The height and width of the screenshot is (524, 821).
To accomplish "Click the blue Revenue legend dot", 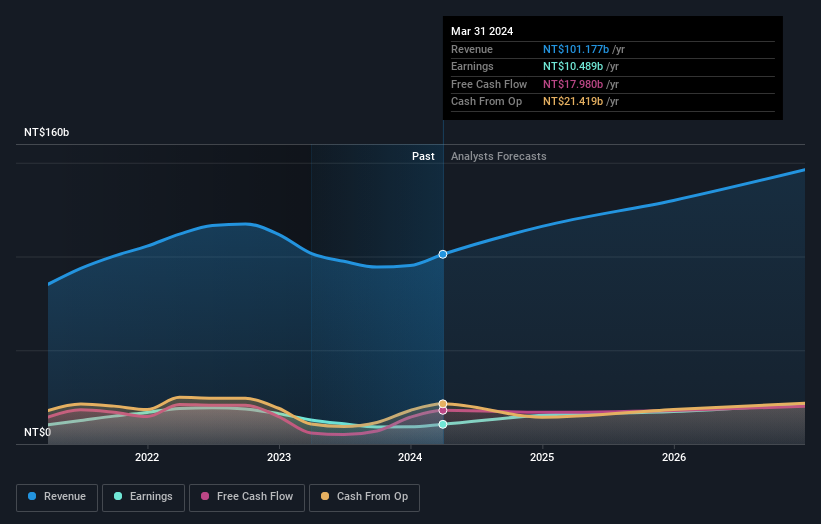I will click(x=32, y=496).
